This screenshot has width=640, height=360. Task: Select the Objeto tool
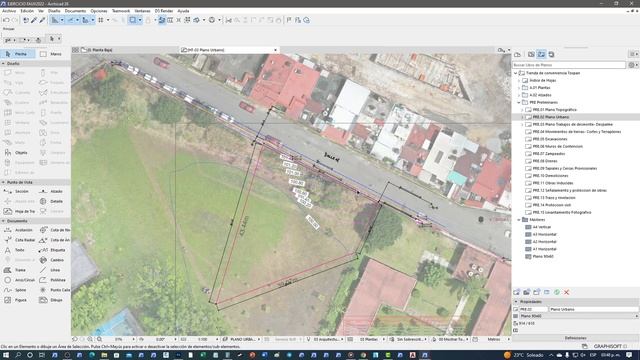17,153
